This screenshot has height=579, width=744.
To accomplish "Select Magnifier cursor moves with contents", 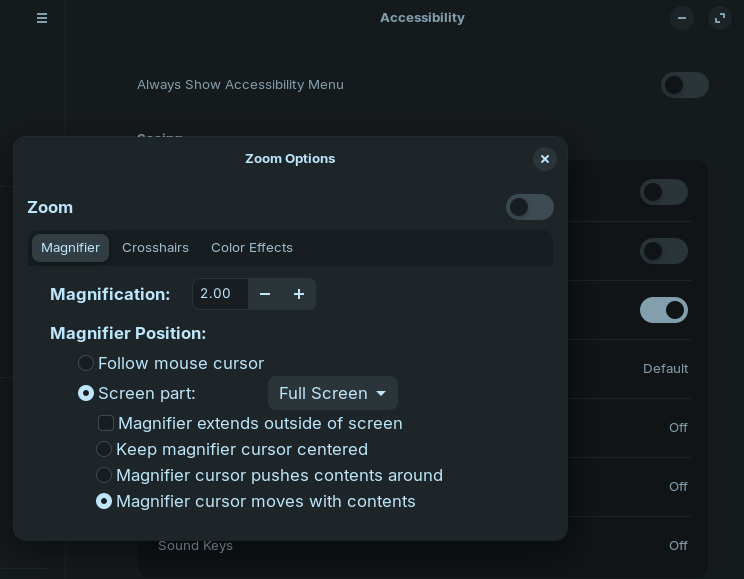I will [104, 501].
